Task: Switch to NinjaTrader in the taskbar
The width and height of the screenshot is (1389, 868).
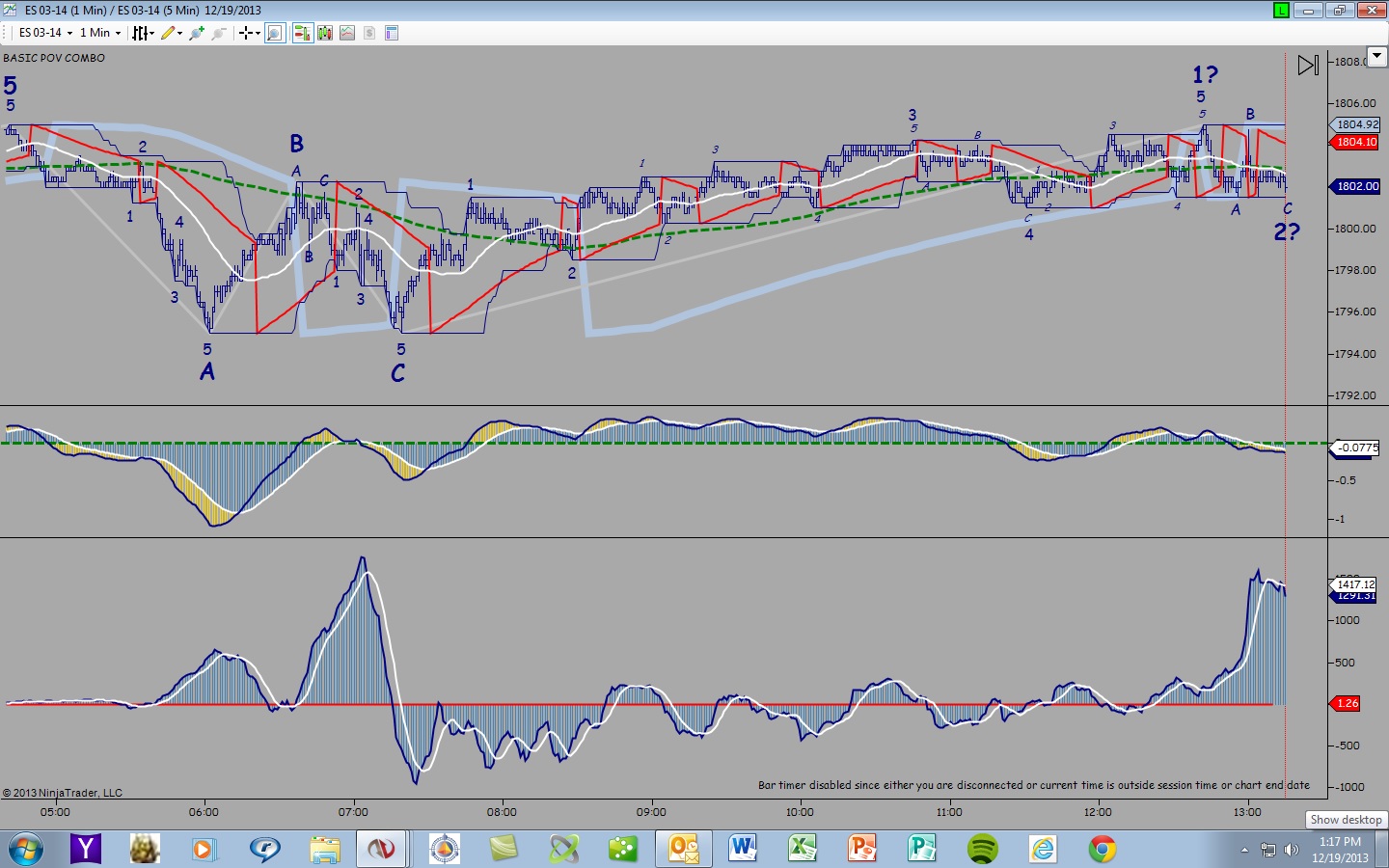Action: 382,849
